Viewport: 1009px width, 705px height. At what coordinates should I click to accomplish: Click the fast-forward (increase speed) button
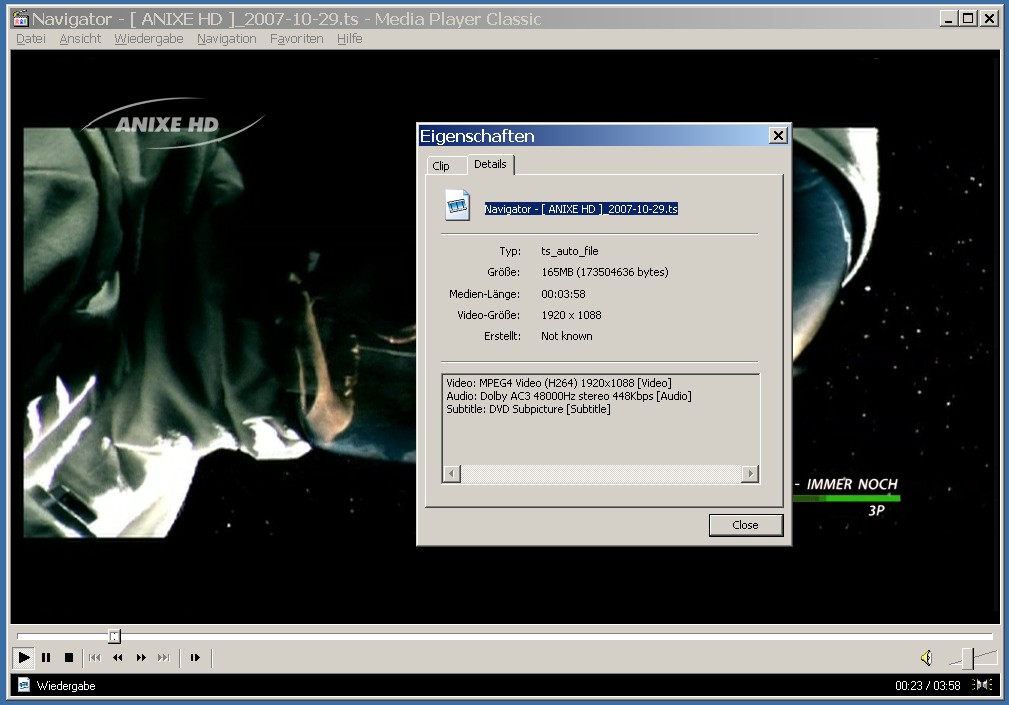click(x=141, y=657)
